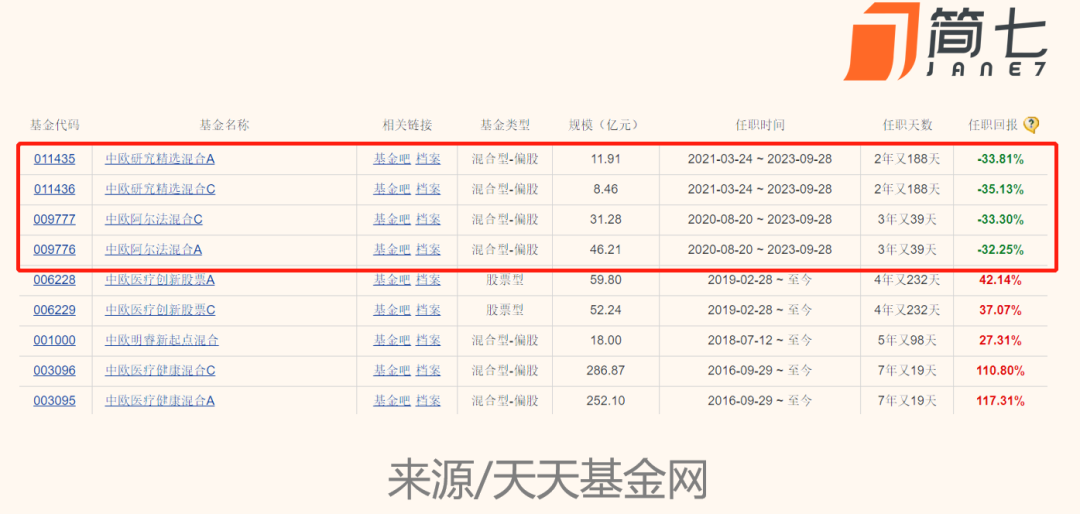
Task: Select the -33.30% return value
Action: pyautogui.click(x=1000, y=220)
